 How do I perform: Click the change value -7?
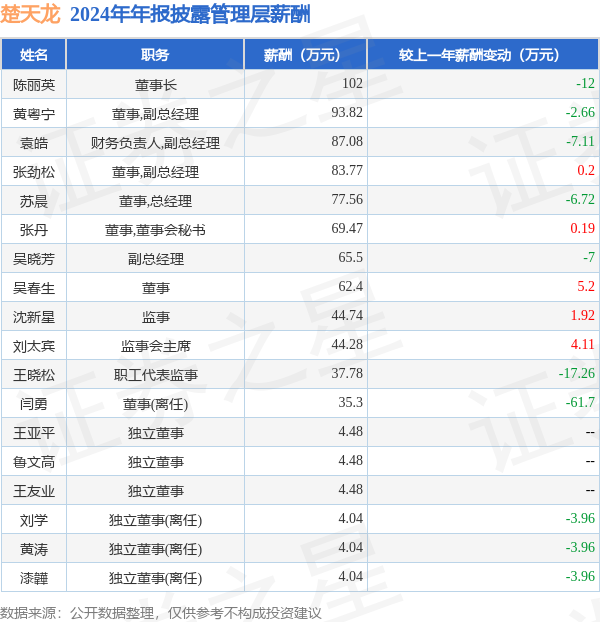pos(589,257)
